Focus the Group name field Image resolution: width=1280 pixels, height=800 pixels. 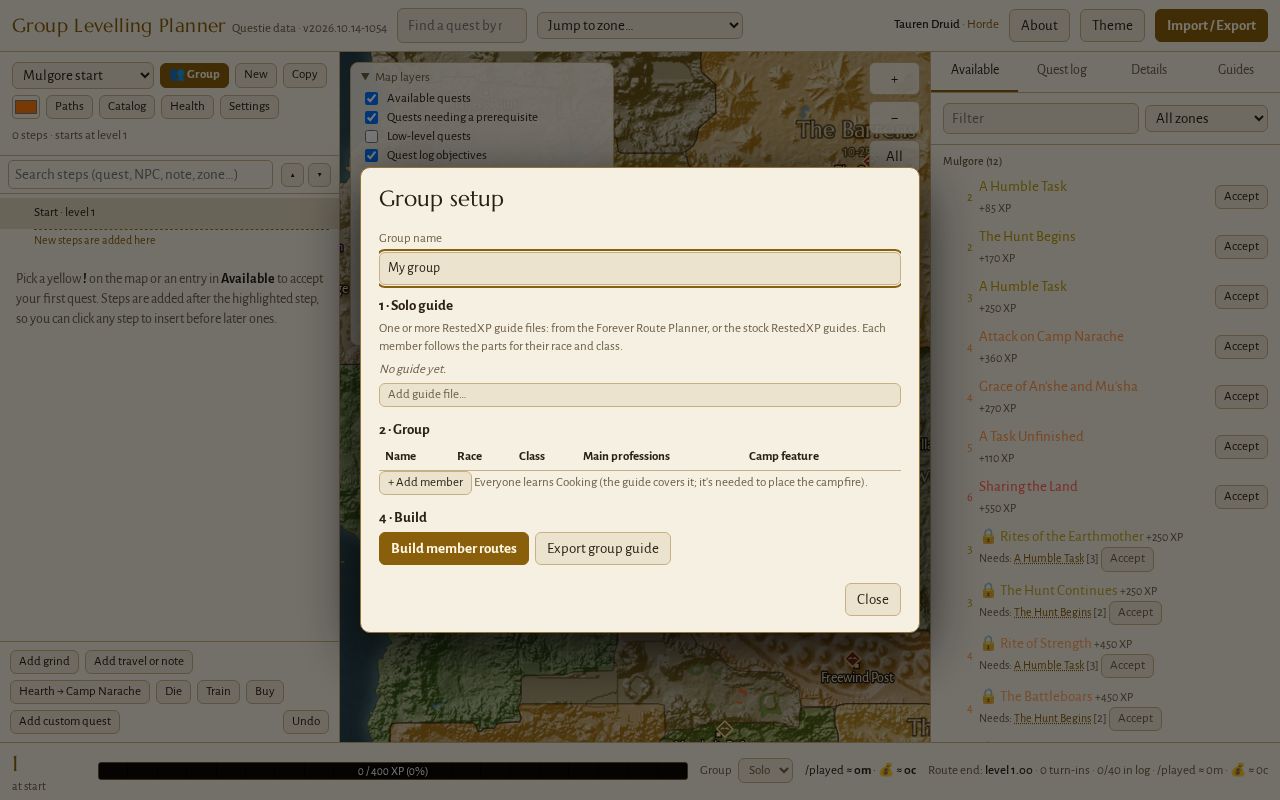coord(640,268)
